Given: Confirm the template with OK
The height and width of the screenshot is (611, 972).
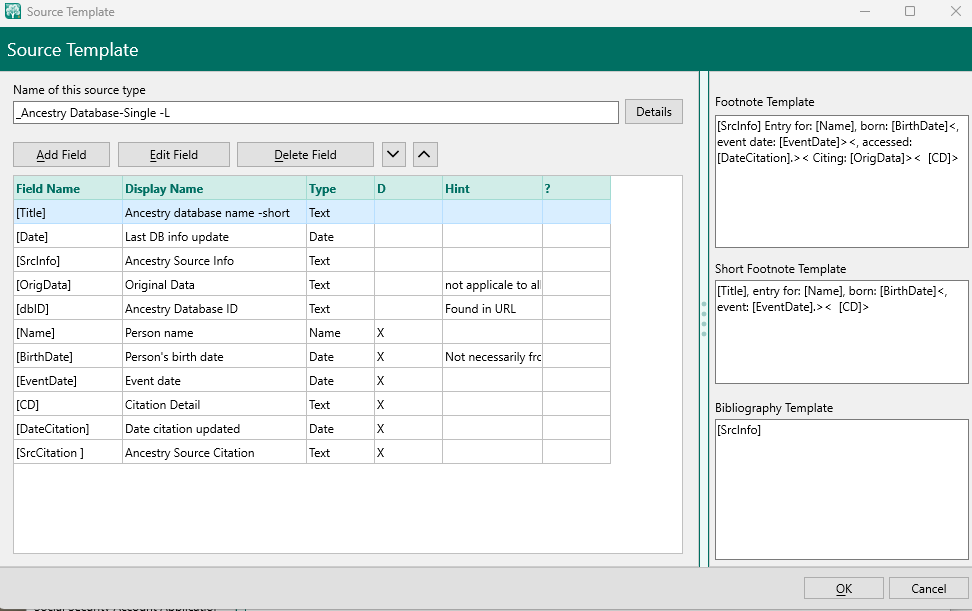Looking at the screenshot, I should point(843,588).
